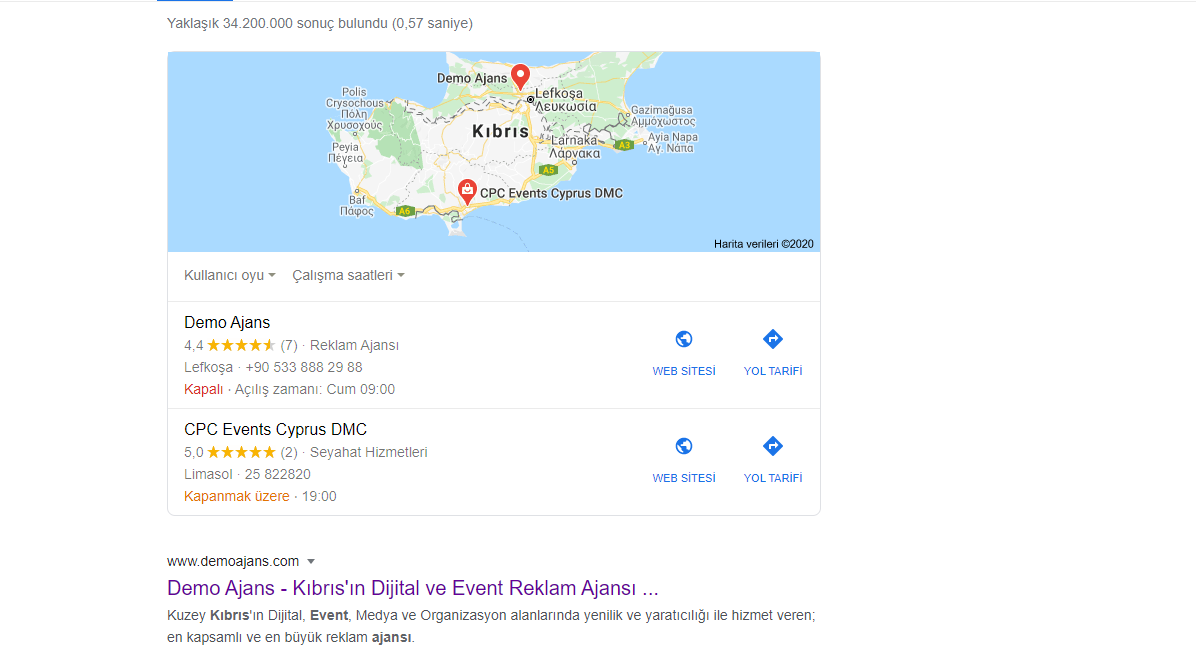This screenshot has width=1196, height=650.
Task: Click the Limasol 25 822820 text
Action: point(247,475)
